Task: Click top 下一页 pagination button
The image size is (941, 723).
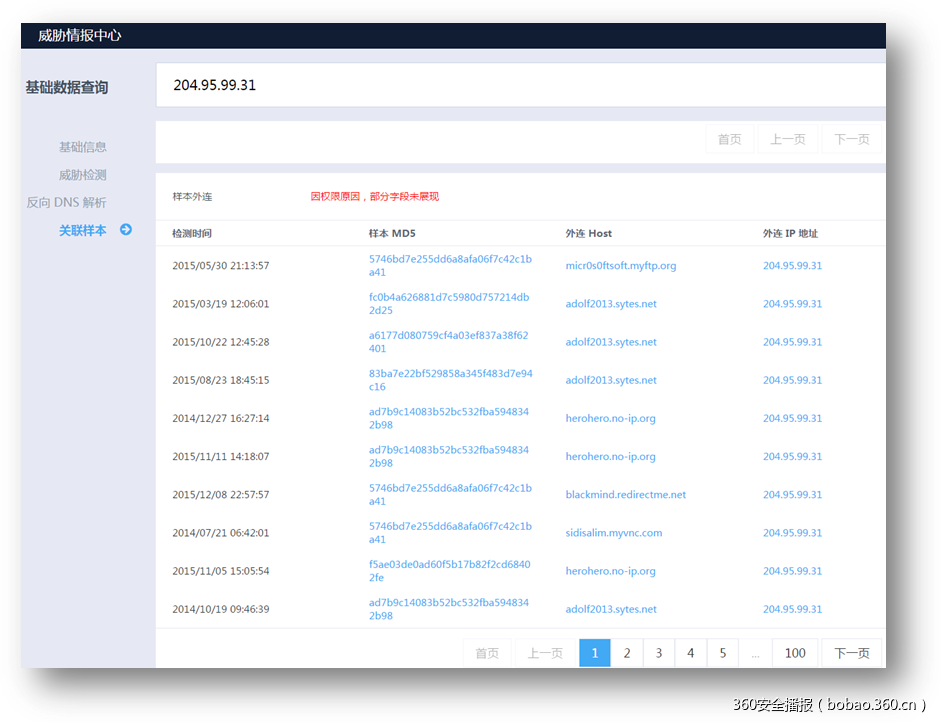Action: pyautogui.click(x=851, y=139)
